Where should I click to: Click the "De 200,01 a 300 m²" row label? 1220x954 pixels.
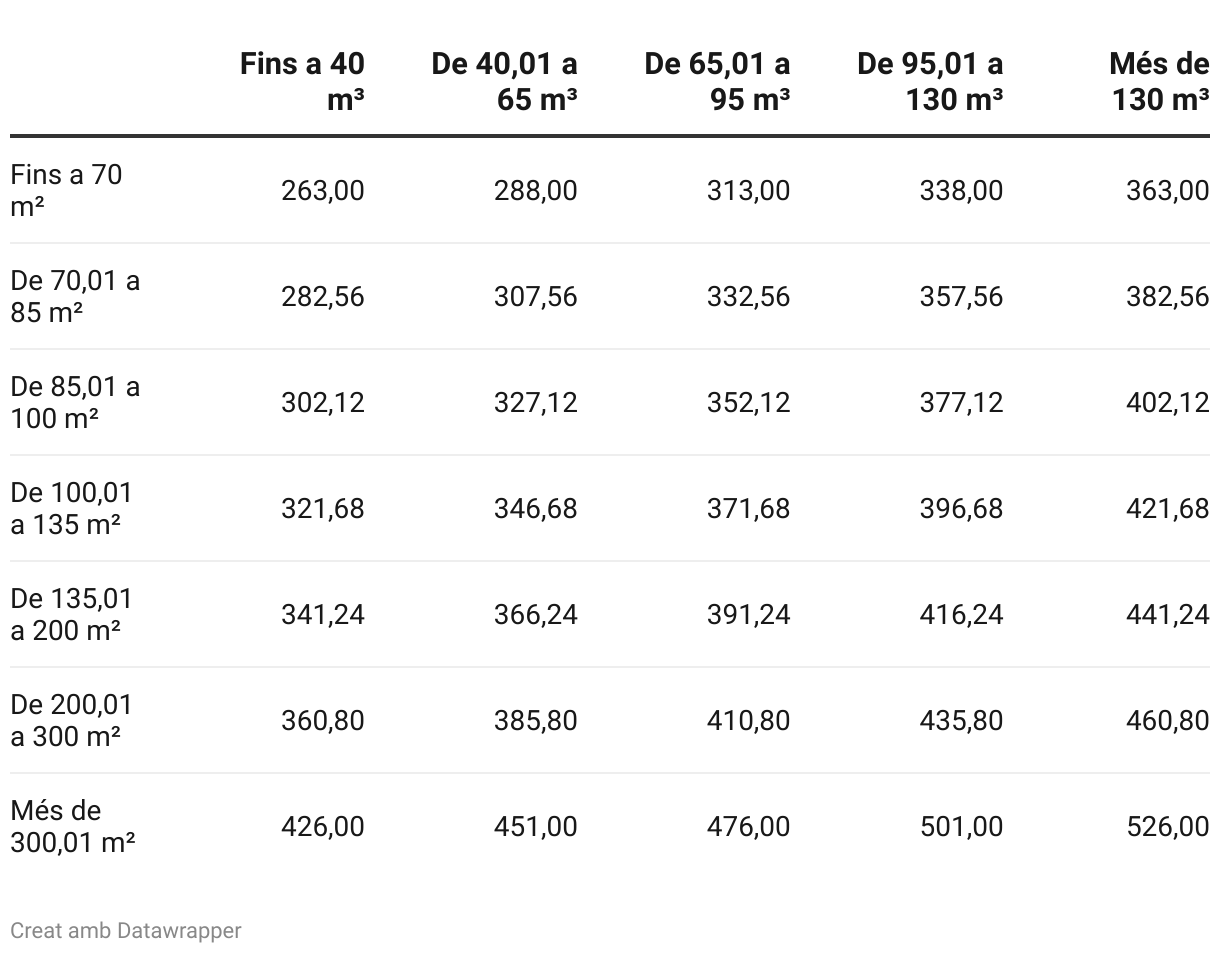[x=71, y=720]
